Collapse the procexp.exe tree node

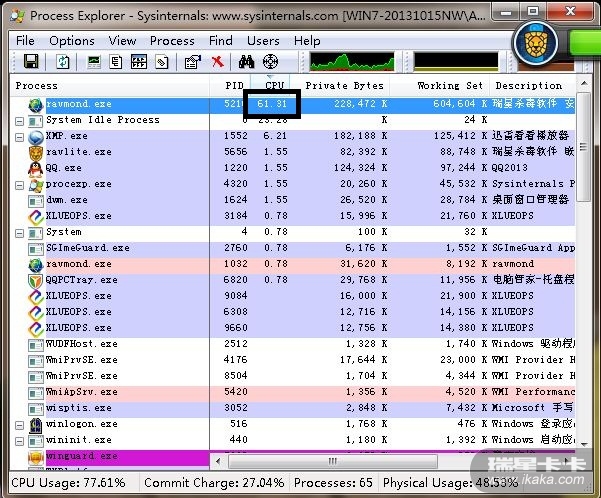pos(20,185)
